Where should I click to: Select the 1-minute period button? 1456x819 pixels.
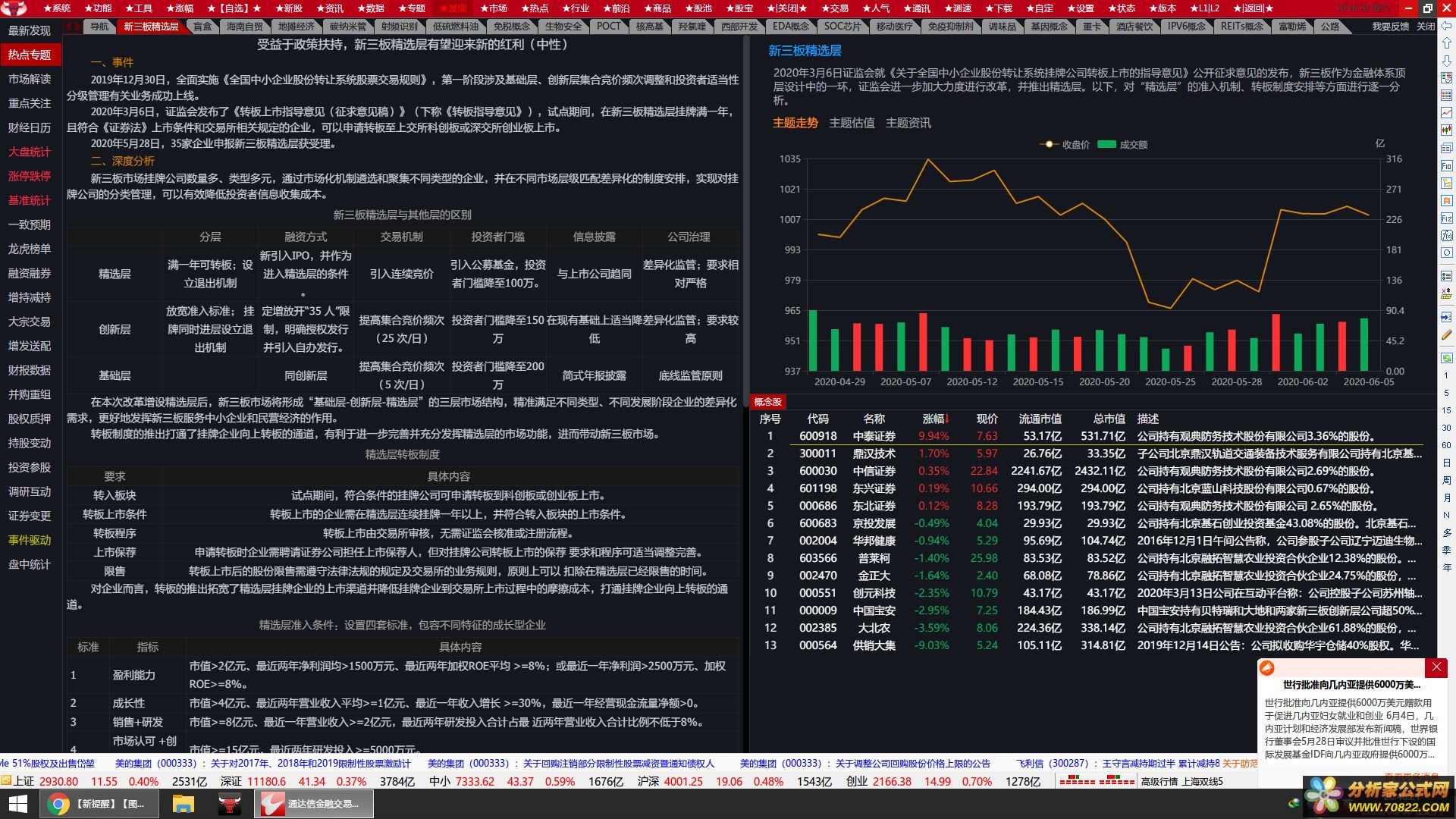tap(1446, 375)
